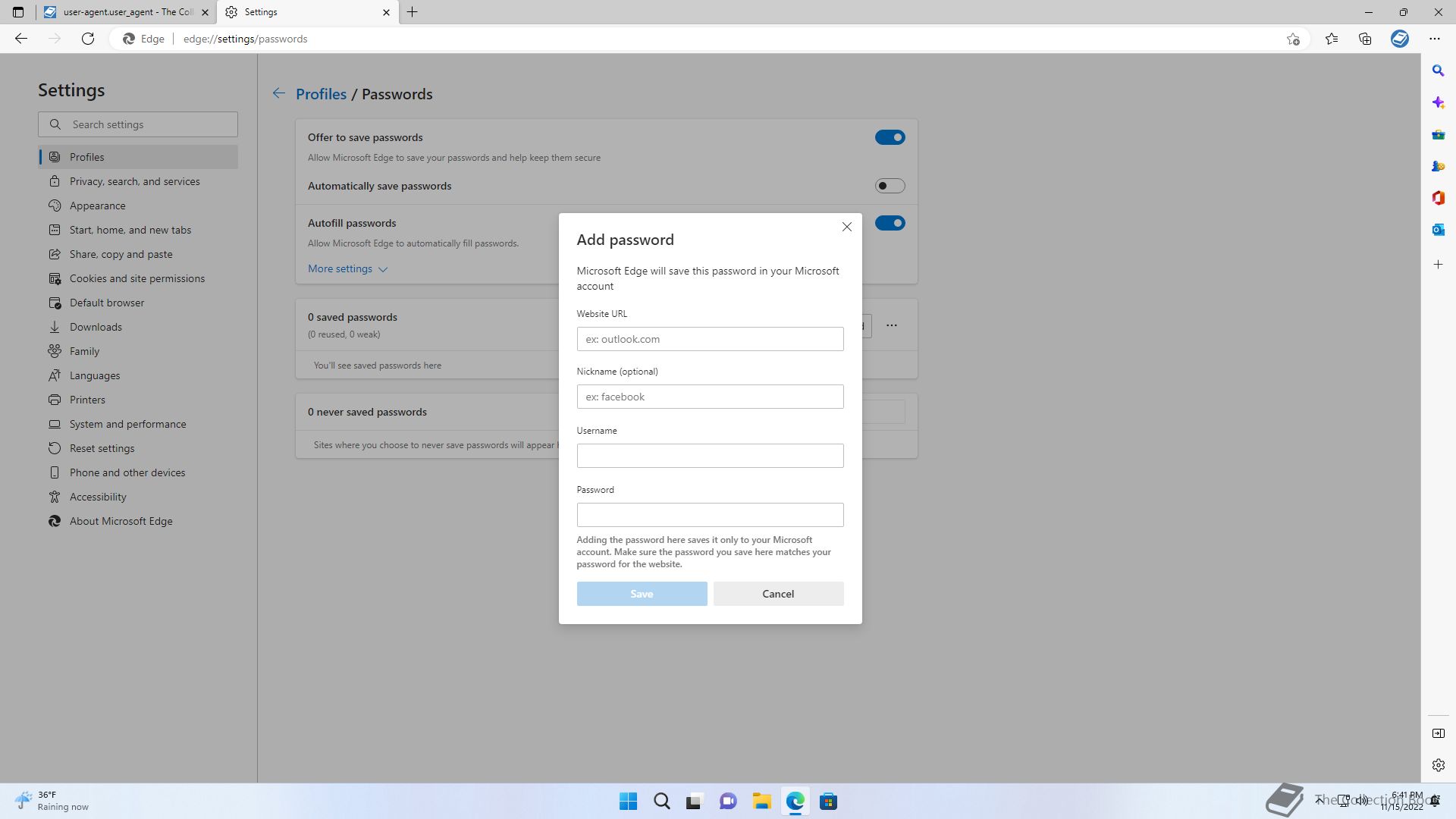Open Printers settings
This screenshot has height=819, width=1456.
(x=138, y=400)
